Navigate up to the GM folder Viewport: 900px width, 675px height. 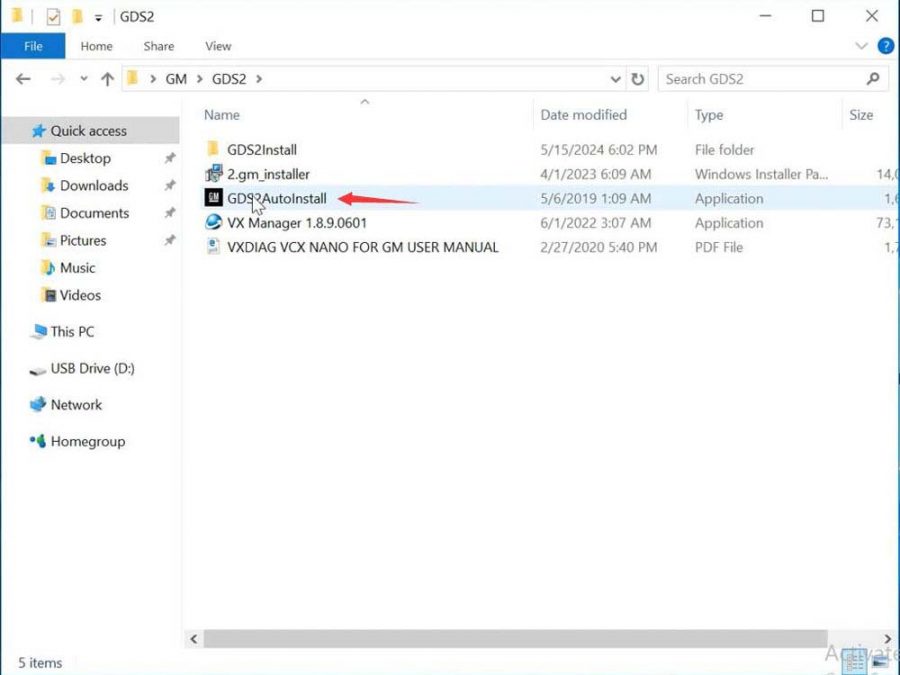pyautogui.click(x=108, y=78)
